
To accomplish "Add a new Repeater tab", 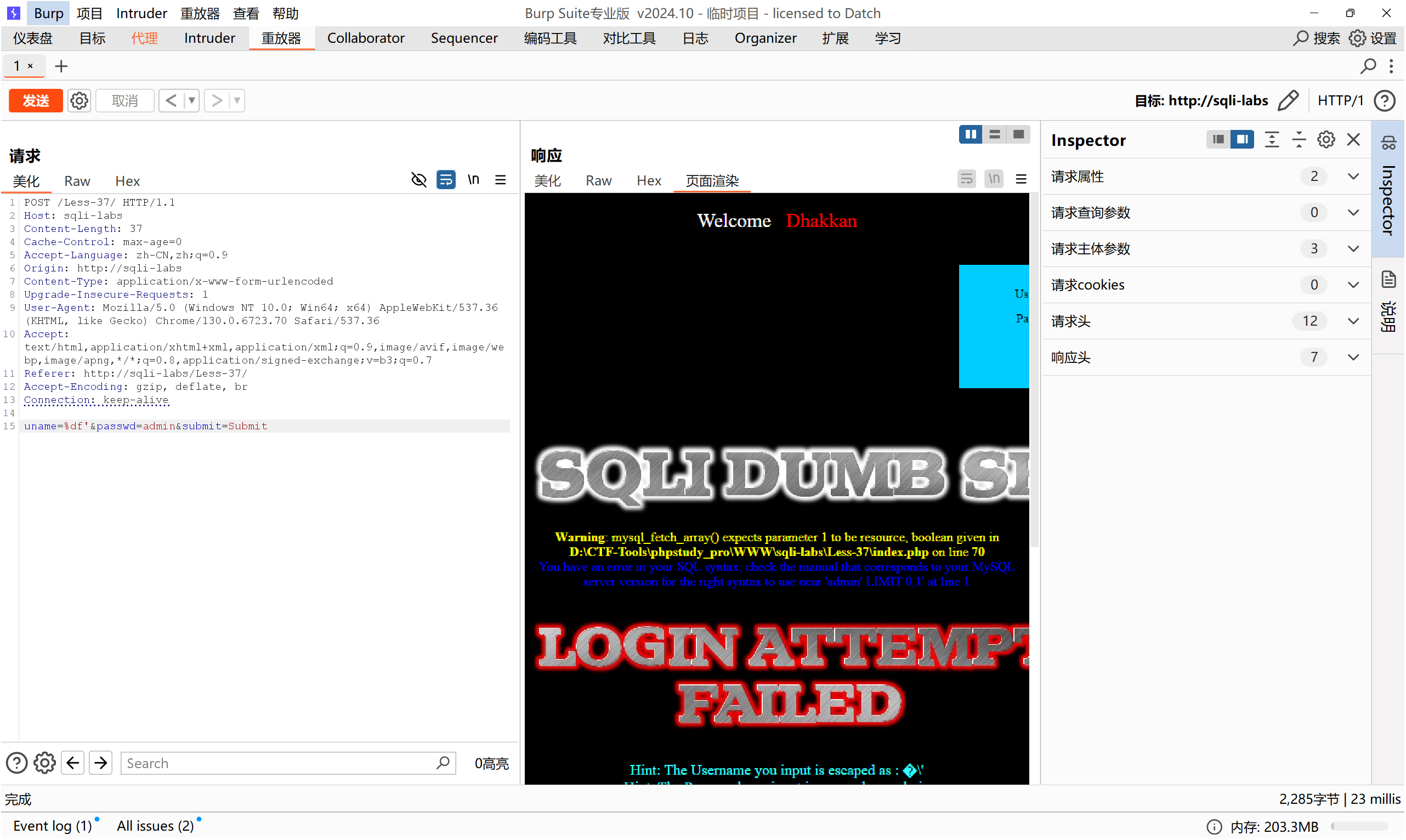I will tap(61, 66).
